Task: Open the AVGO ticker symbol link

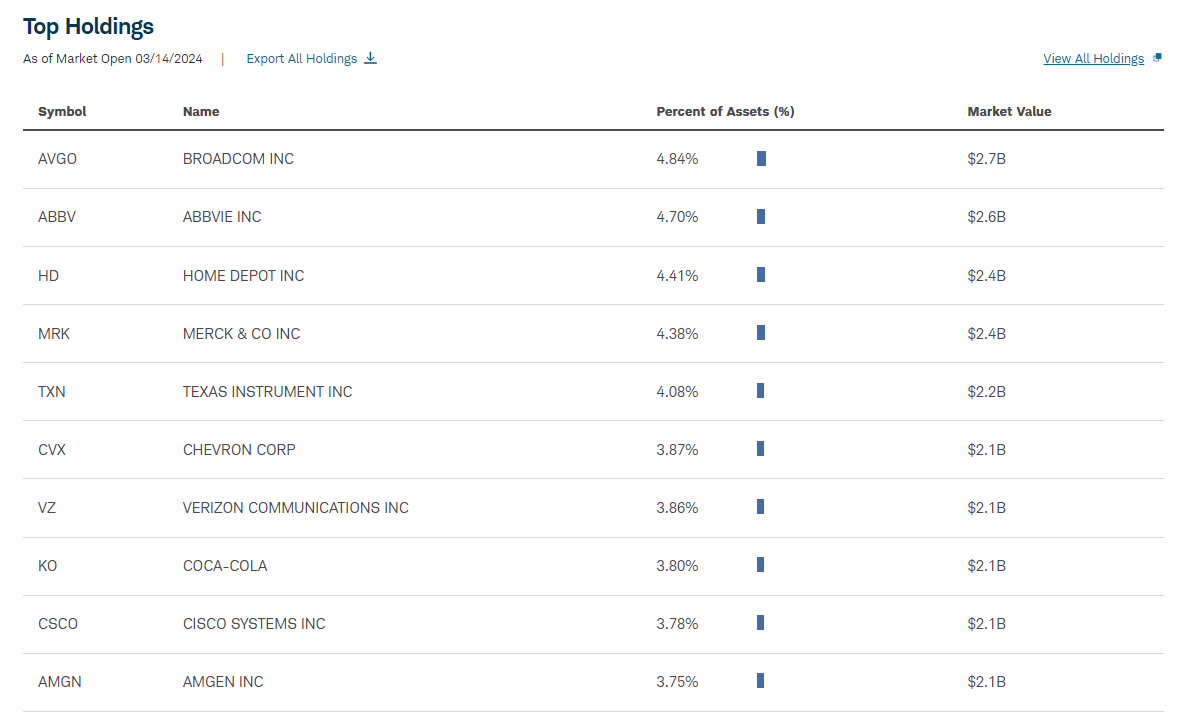Action: point(57,158)
